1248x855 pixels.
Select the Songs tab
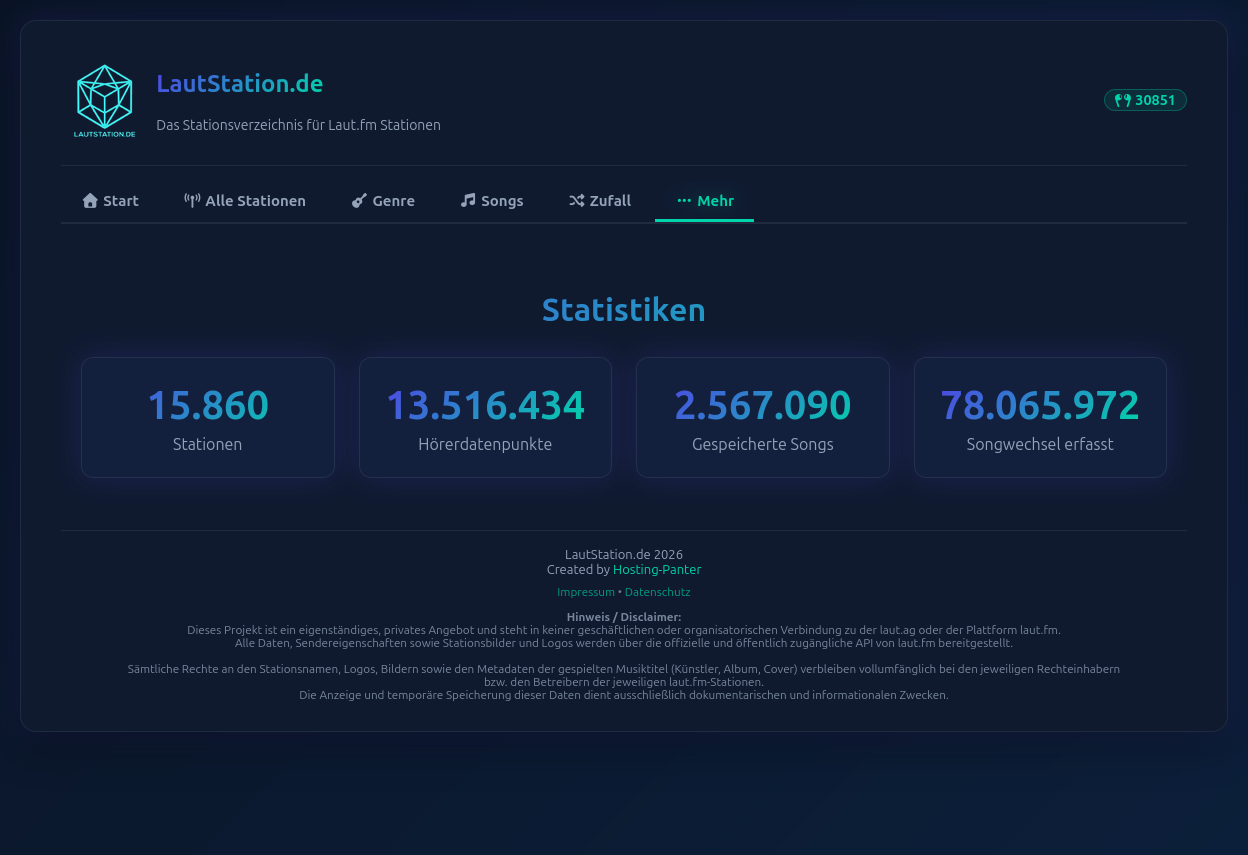tap(492, 201)
